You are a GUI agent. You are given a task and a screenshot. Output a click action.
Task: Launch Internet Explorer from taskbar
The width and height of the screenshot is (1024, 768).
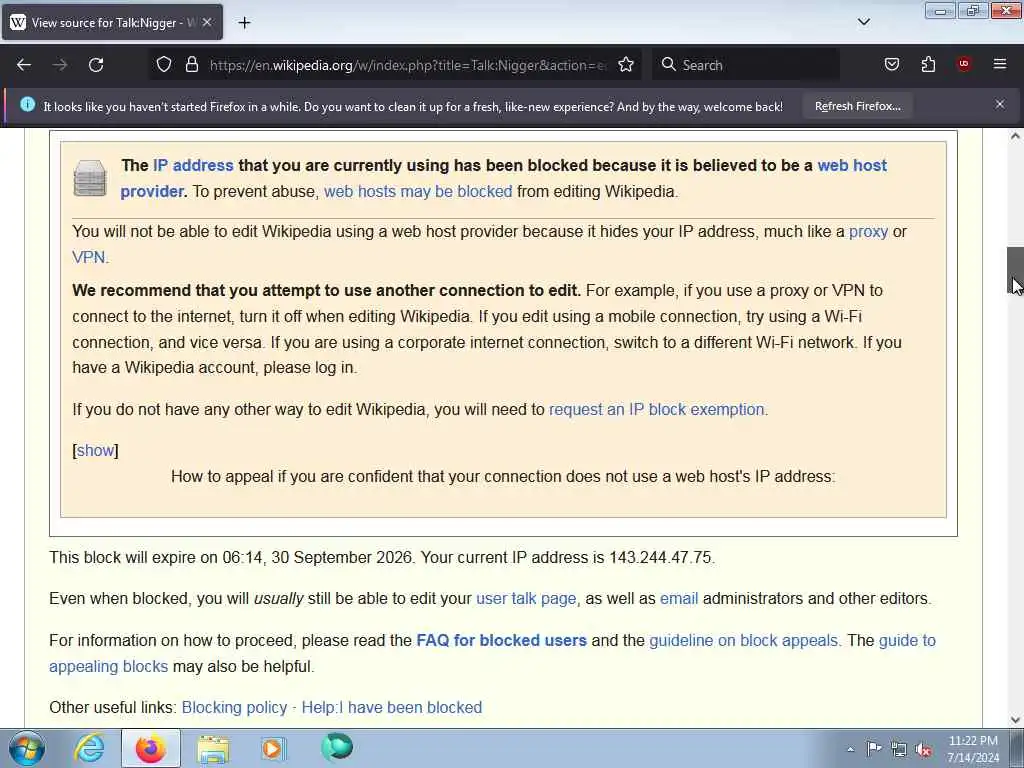(x=89, y=748)
